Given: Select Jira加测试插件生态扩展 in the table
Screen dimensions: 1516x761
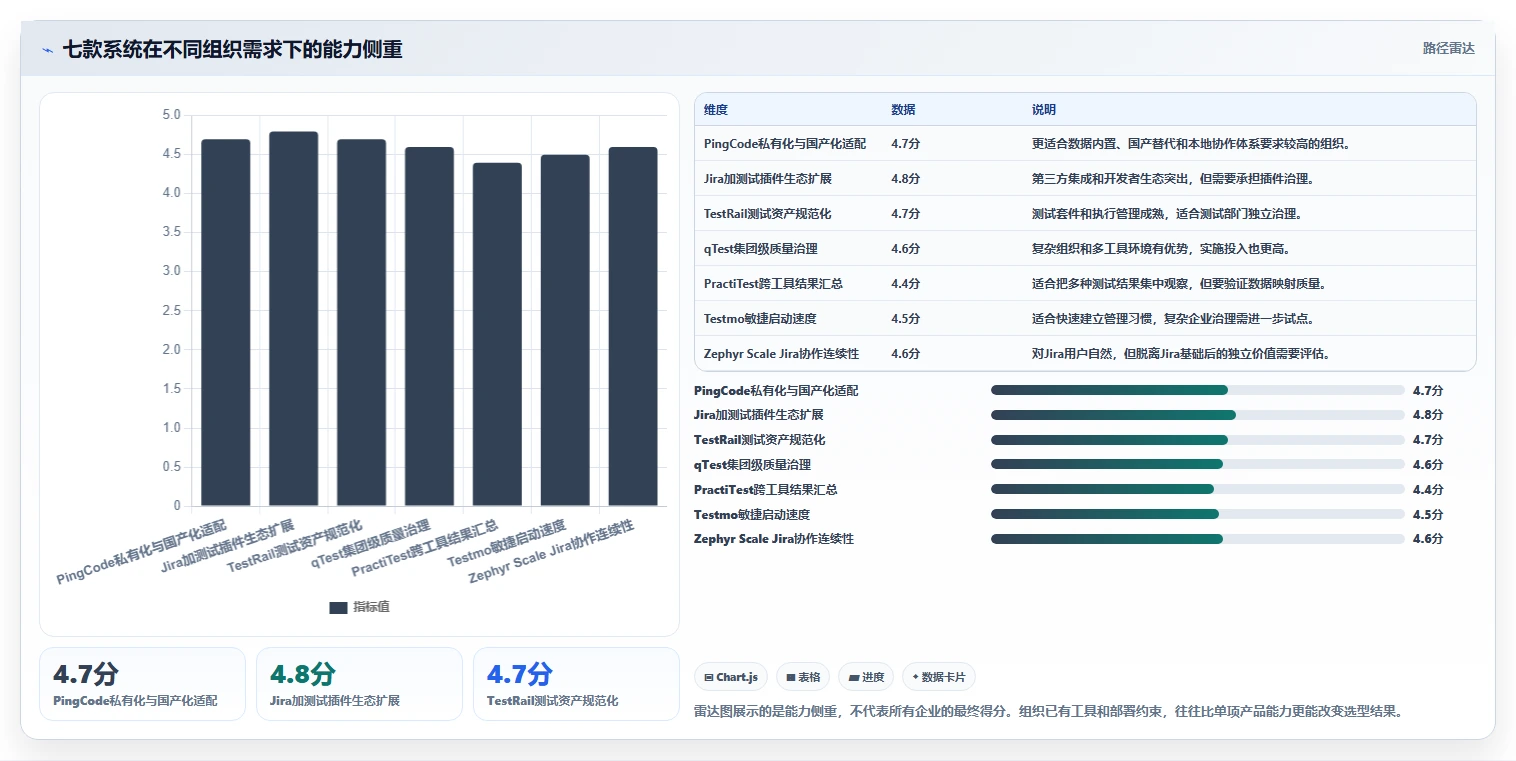Looking at the screenshot, I should (768, 179).
